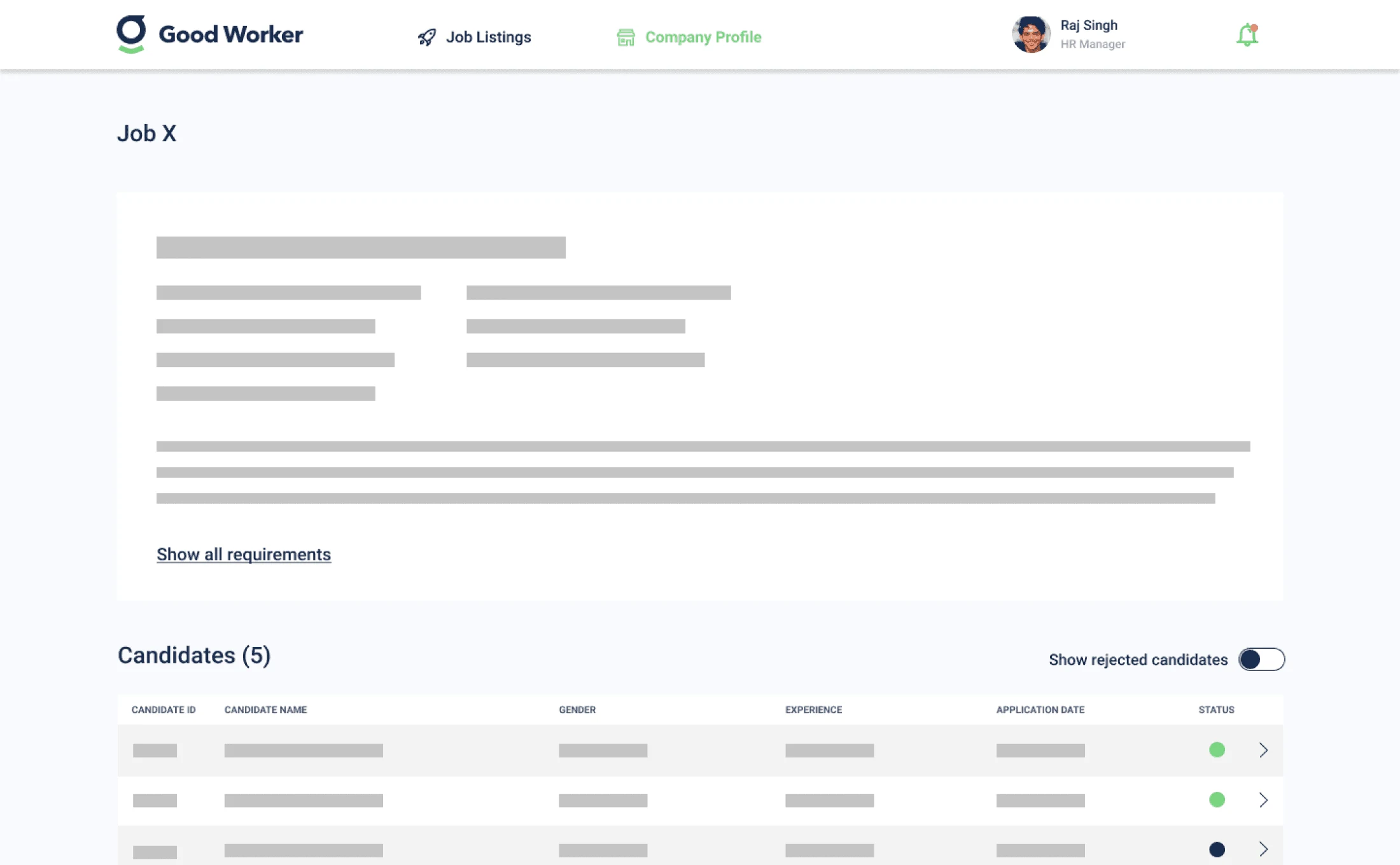
Task: Click the storefront icon beside Company Profile
Action: [626, 37]
